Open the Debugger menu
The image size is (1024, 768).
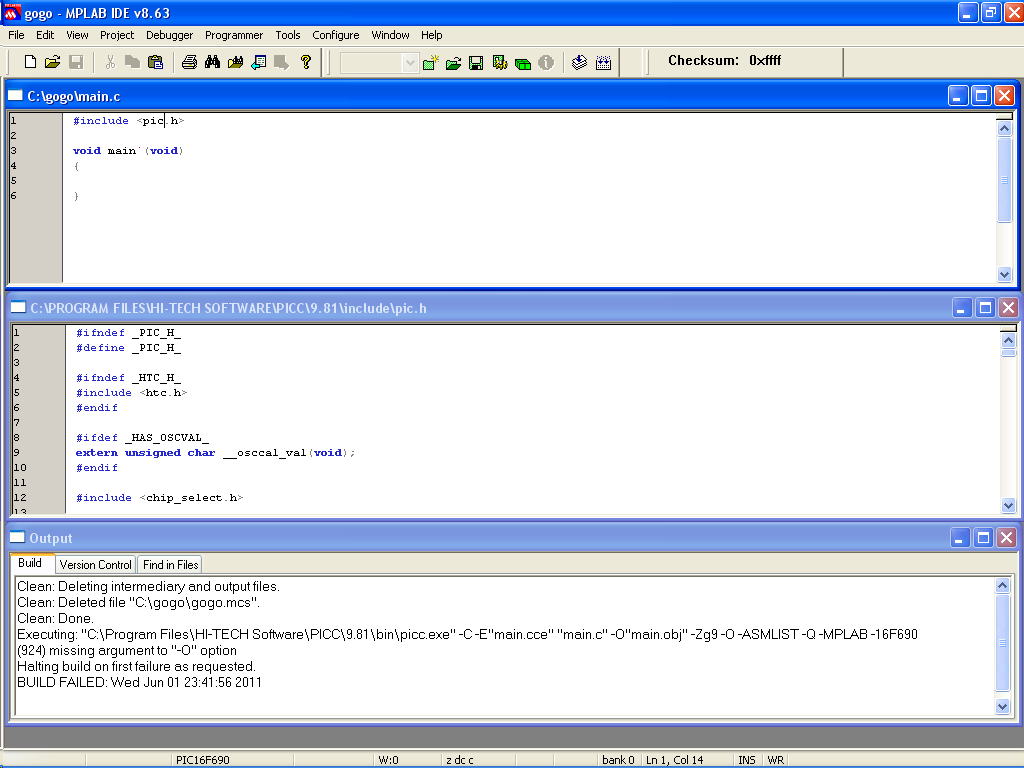(x=169, y=35)
